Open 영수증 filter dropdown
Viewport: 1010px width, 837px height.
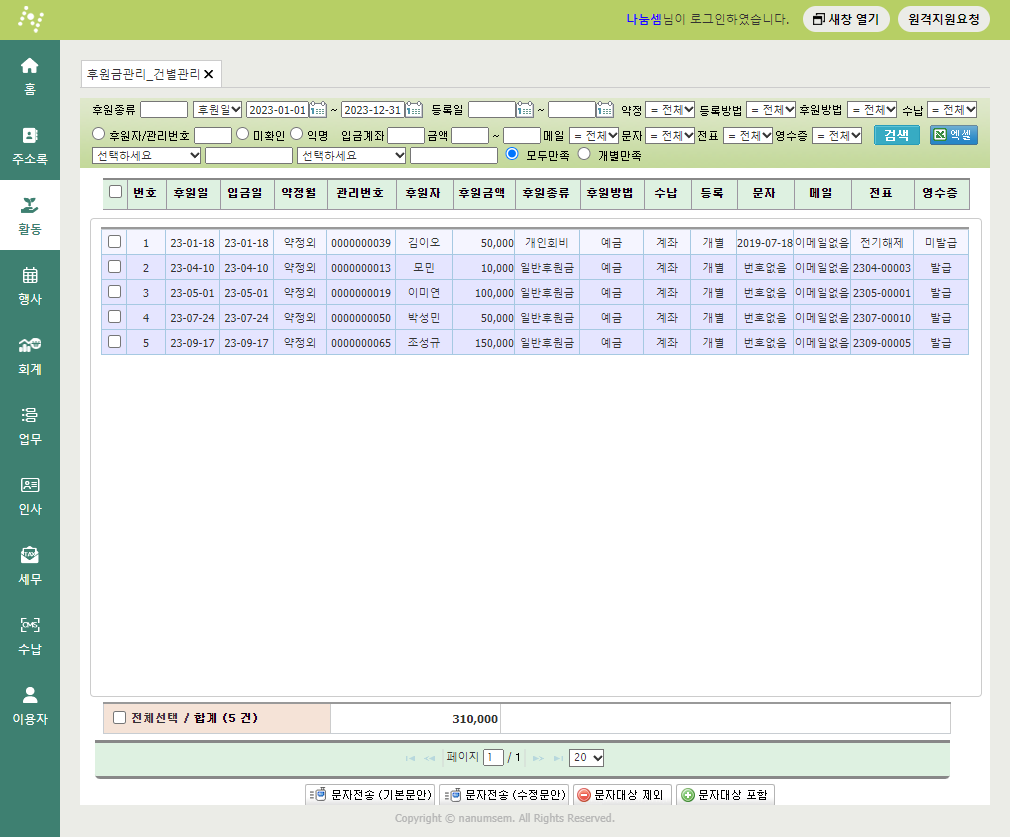pyautogui.click(x=837, y=135)
